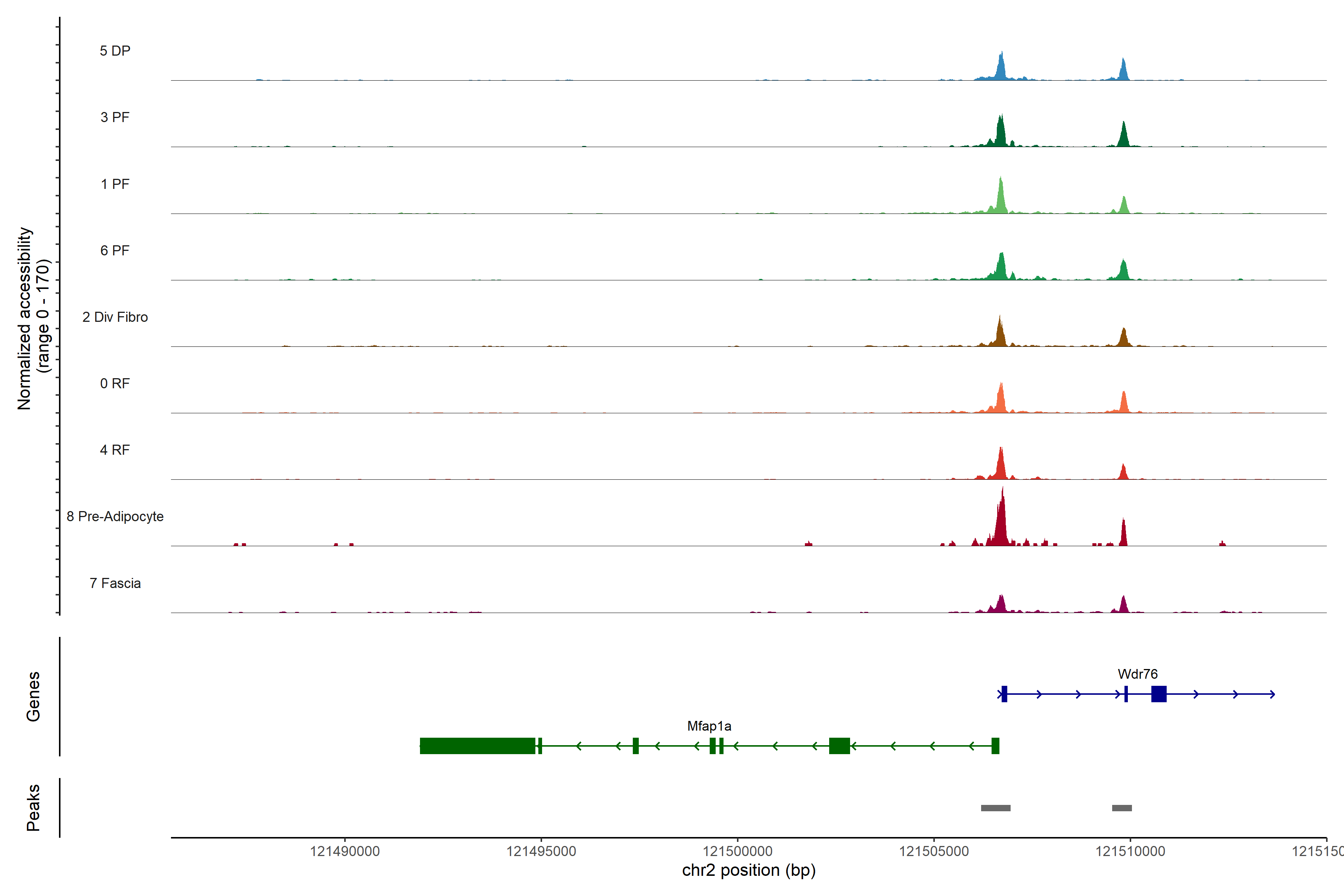Click the 7 Fascia track label
This screenshot has height=896, width=1344.
(x=115, y=583)
